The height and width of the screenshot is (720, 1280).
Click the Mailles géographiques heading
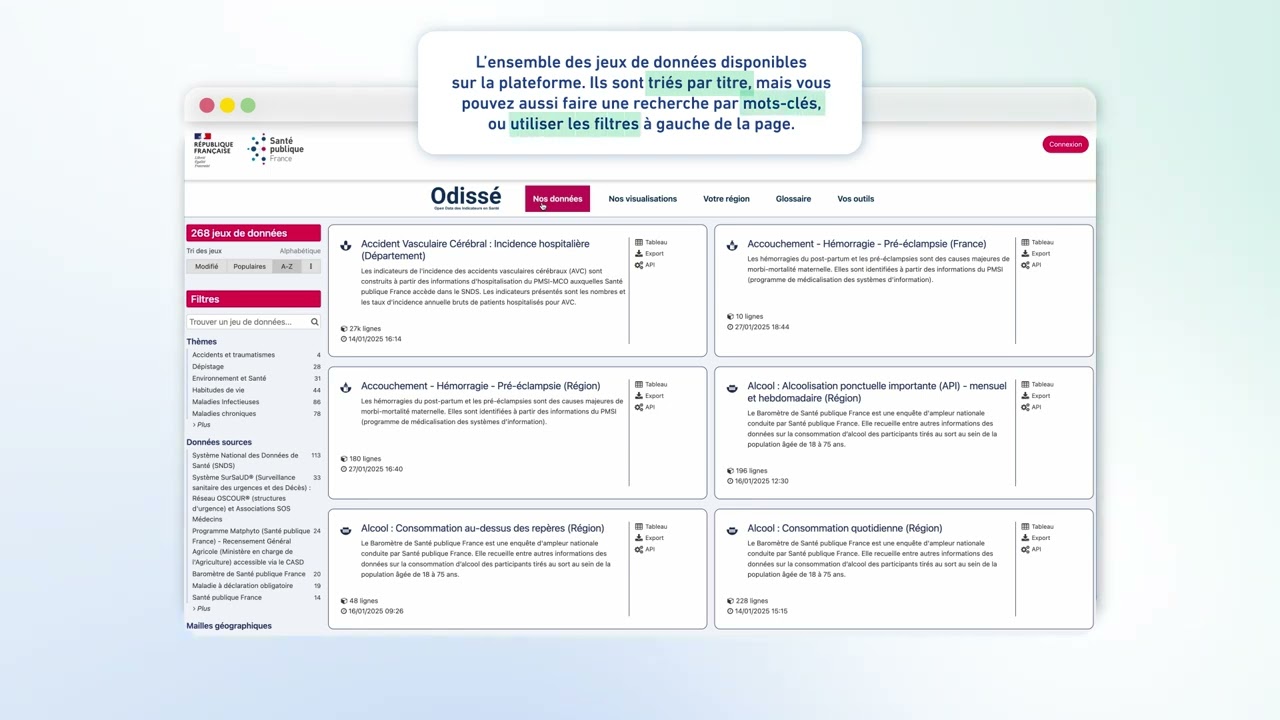pyautogui.click(x=229, y=626)
